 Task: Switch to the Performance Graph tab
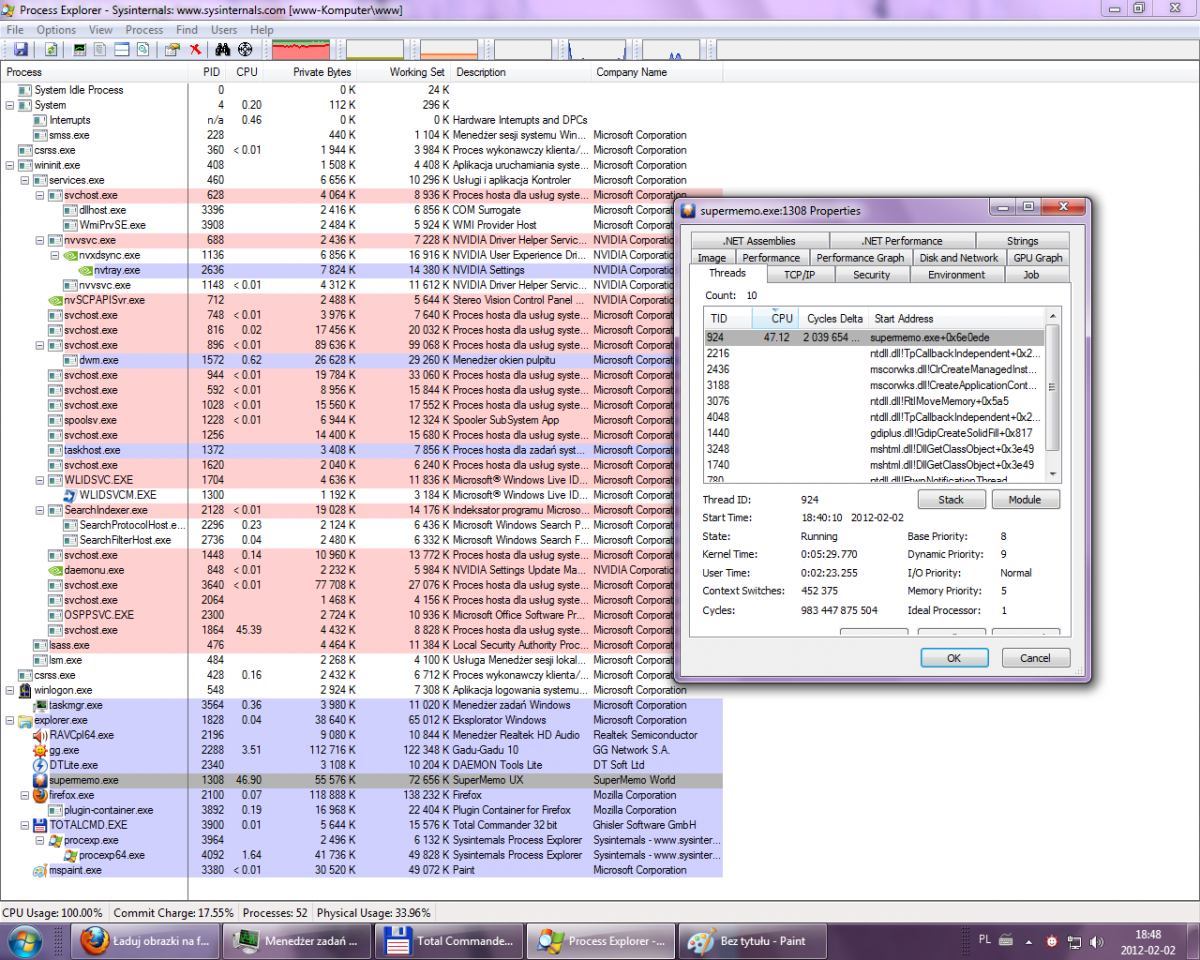(x=860, y=257)
